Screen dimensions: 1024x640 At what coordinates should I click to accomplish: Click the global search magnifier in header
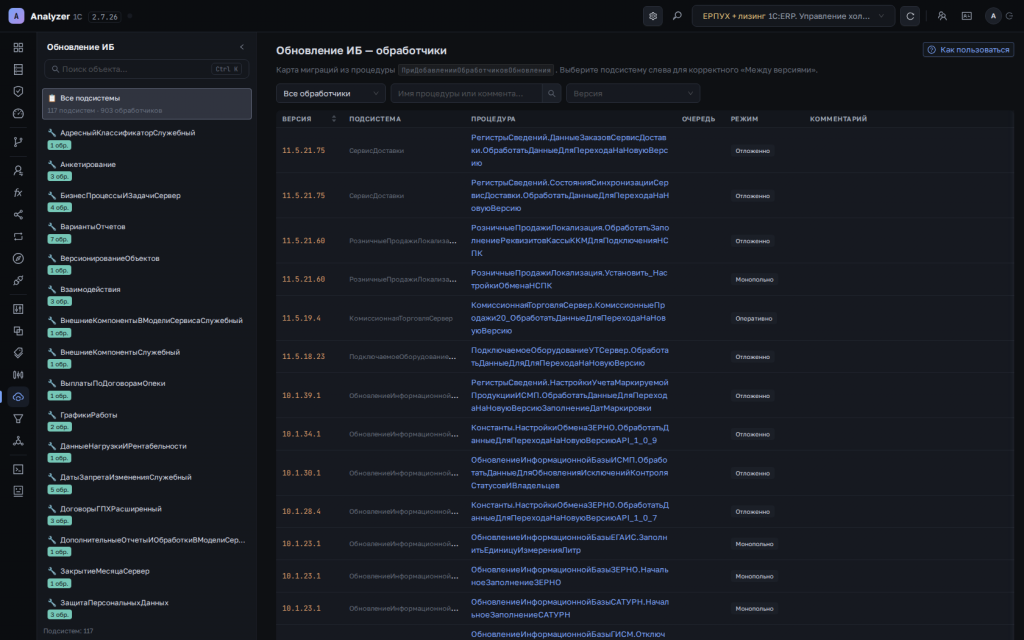(677, 16)
